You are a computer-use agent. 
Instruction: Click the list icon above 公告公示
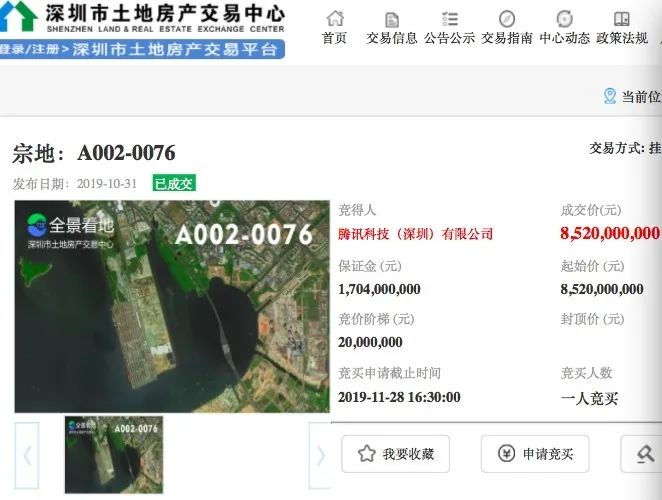(450, 19)
